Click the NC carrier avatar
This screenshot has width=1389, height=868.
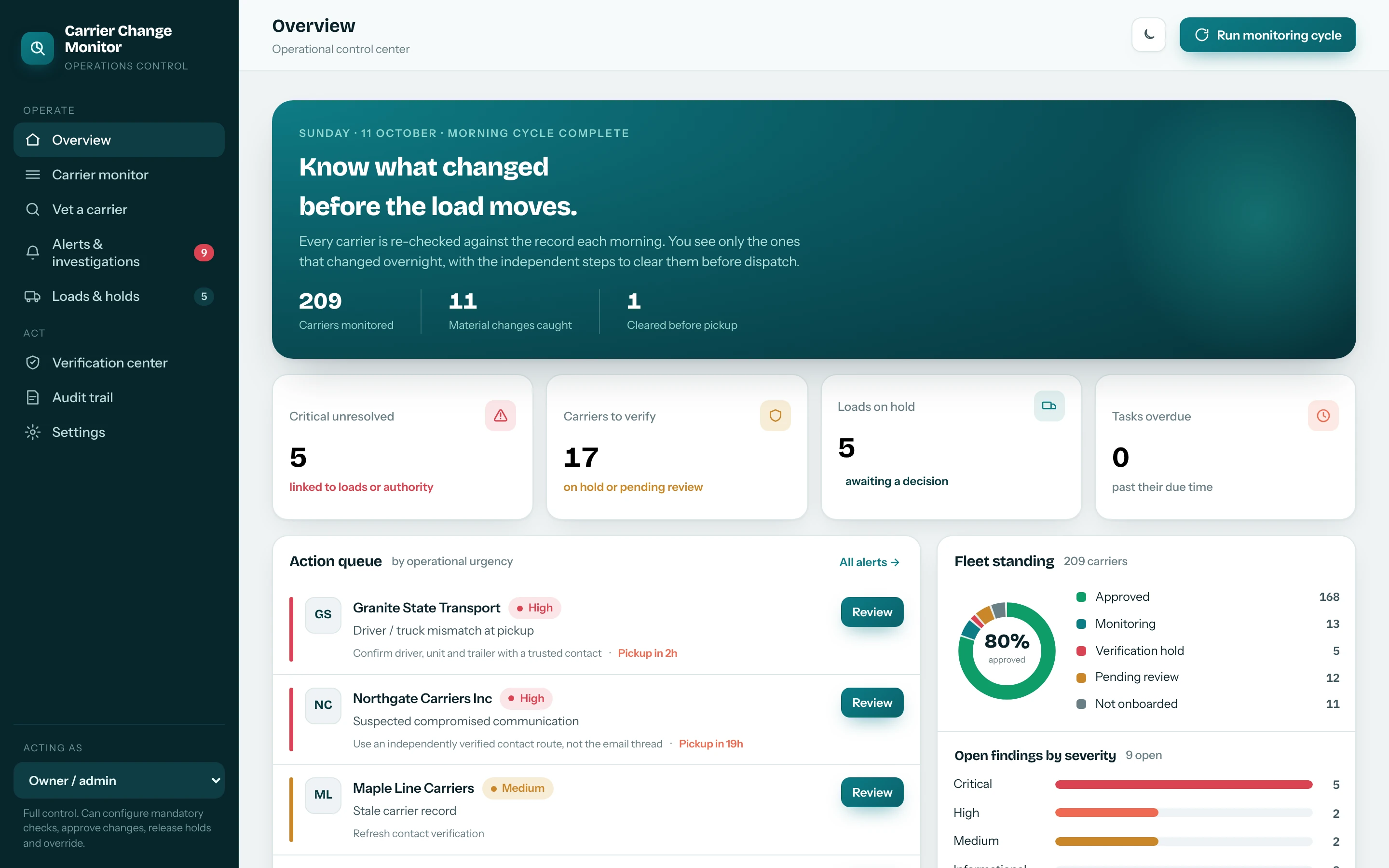click(x=323, y=705)
